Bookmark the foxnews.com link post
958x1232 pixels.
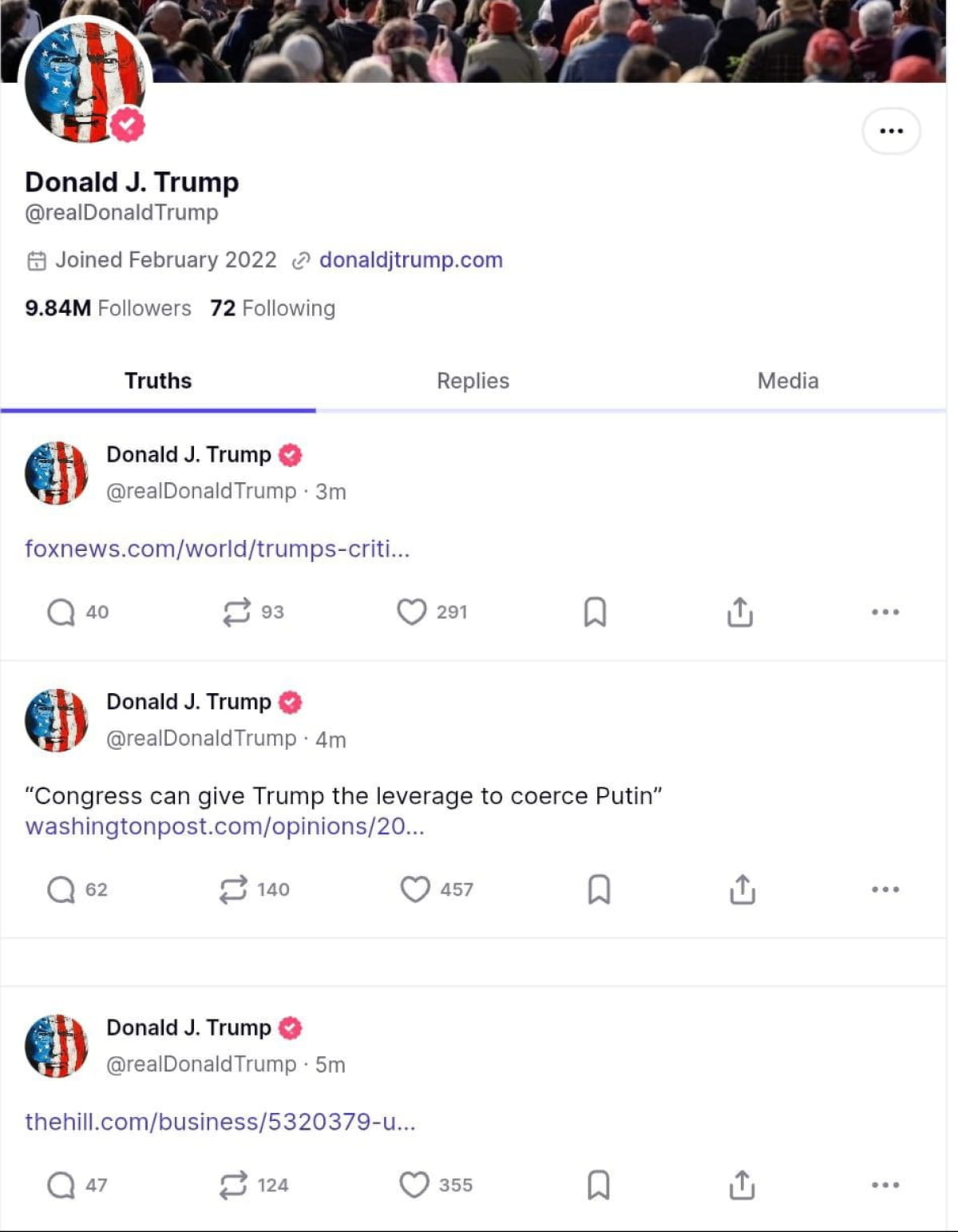pos(595,612)
